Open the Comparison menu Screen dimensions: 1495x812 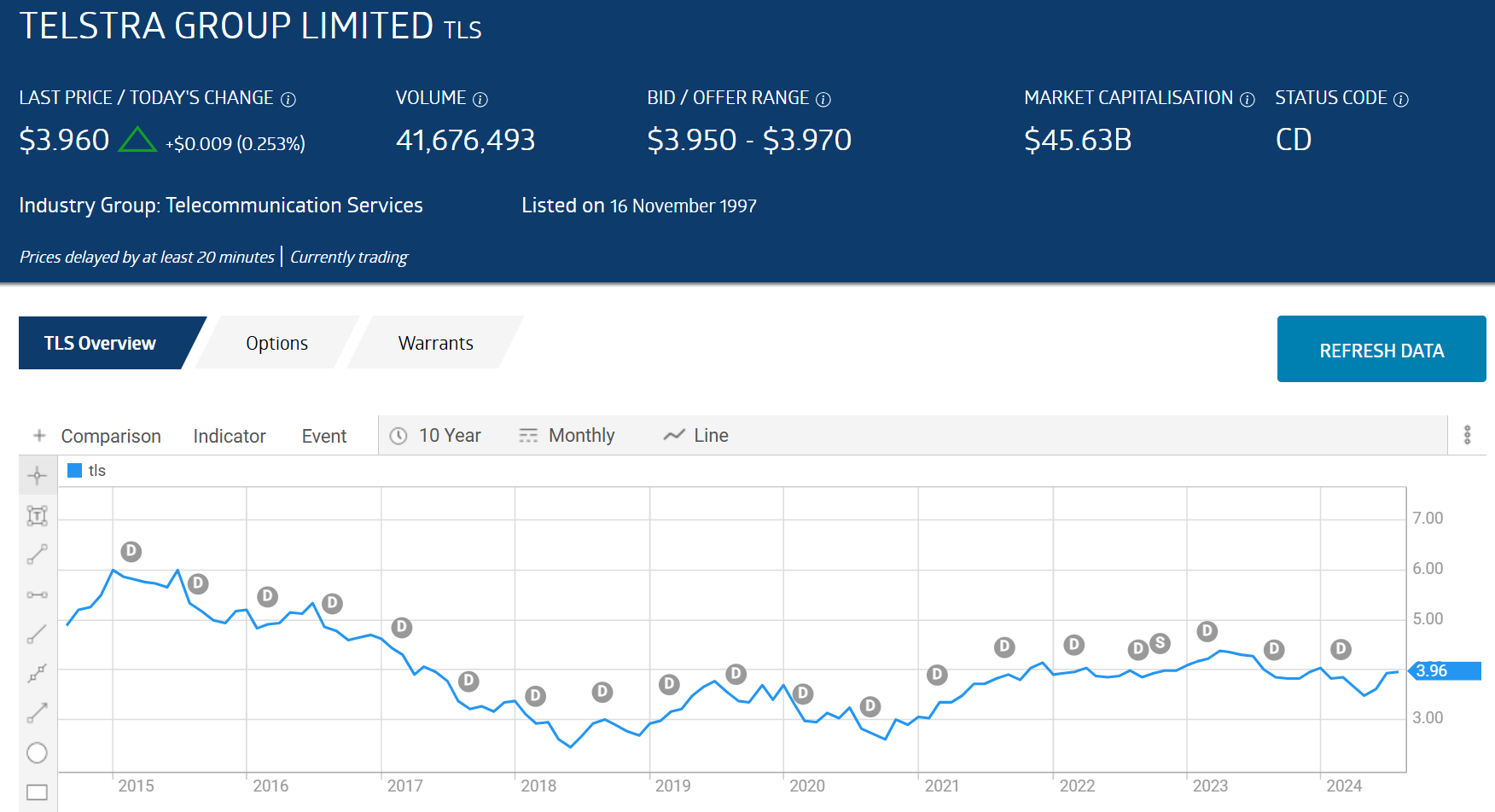pyautogui.click(x=111, y=436)
